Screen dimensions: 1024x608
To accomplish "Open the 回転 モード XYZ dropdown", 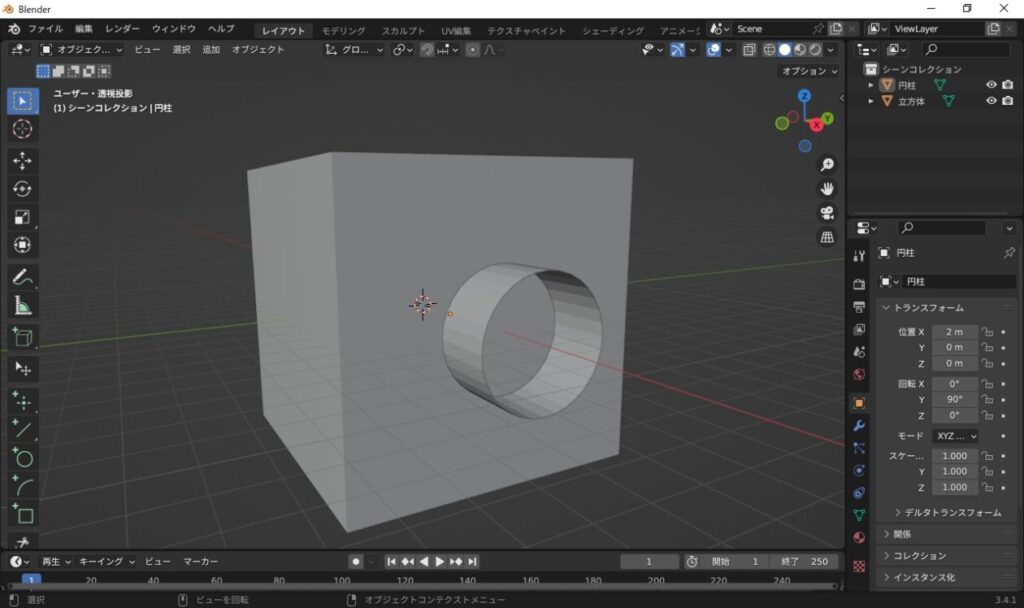I will click(x=955, y=436).
